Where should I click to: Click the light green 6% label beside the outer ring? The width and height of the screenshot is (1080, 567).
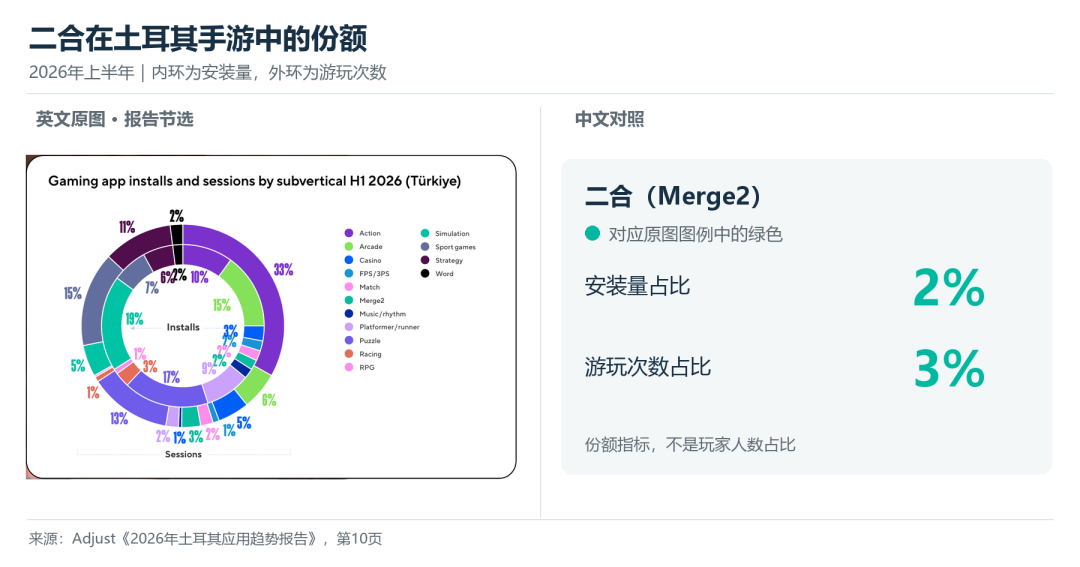[x=269, y=400]
